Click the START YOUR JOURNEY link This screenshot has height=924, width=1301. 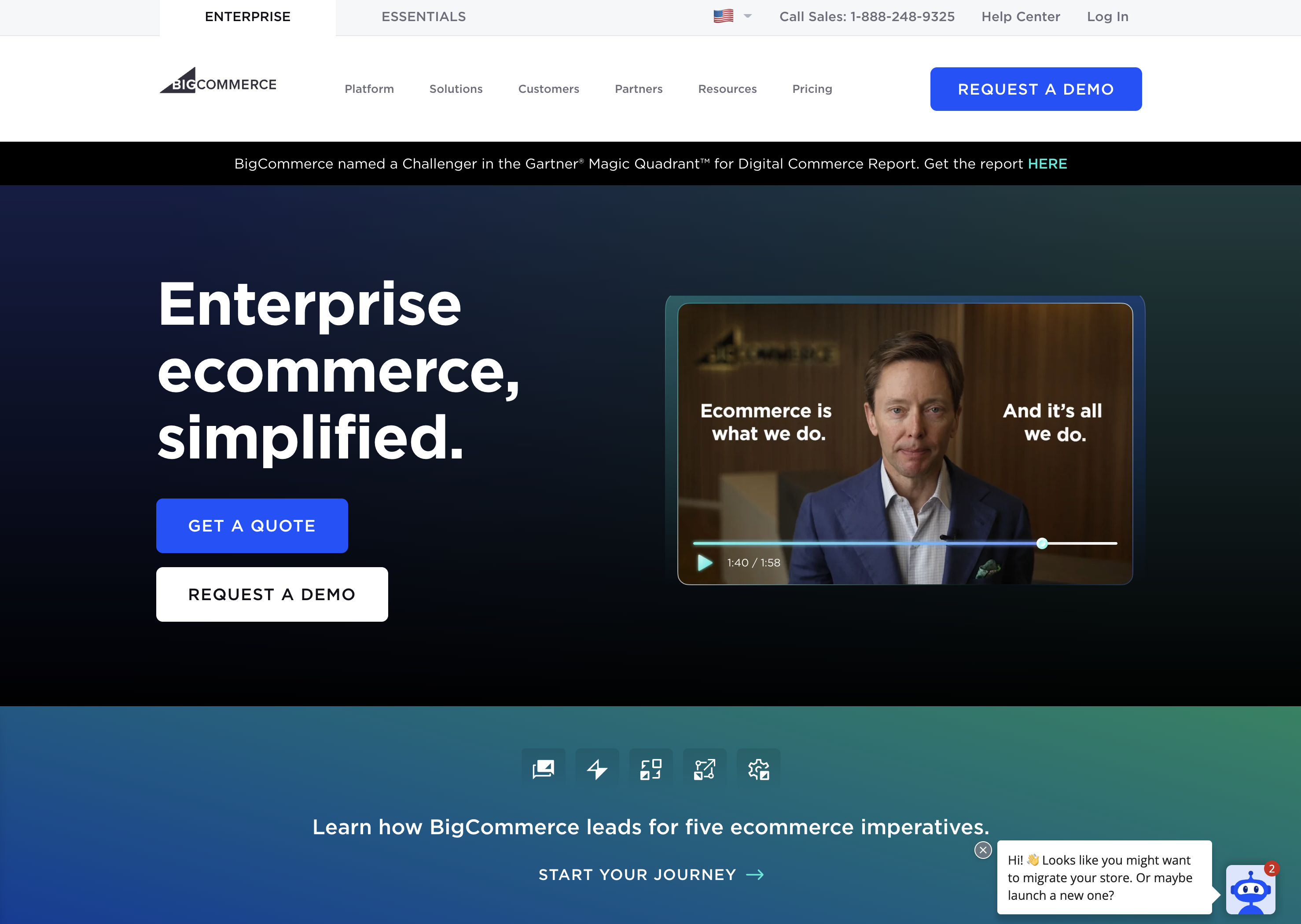click(x=650, y=874)
